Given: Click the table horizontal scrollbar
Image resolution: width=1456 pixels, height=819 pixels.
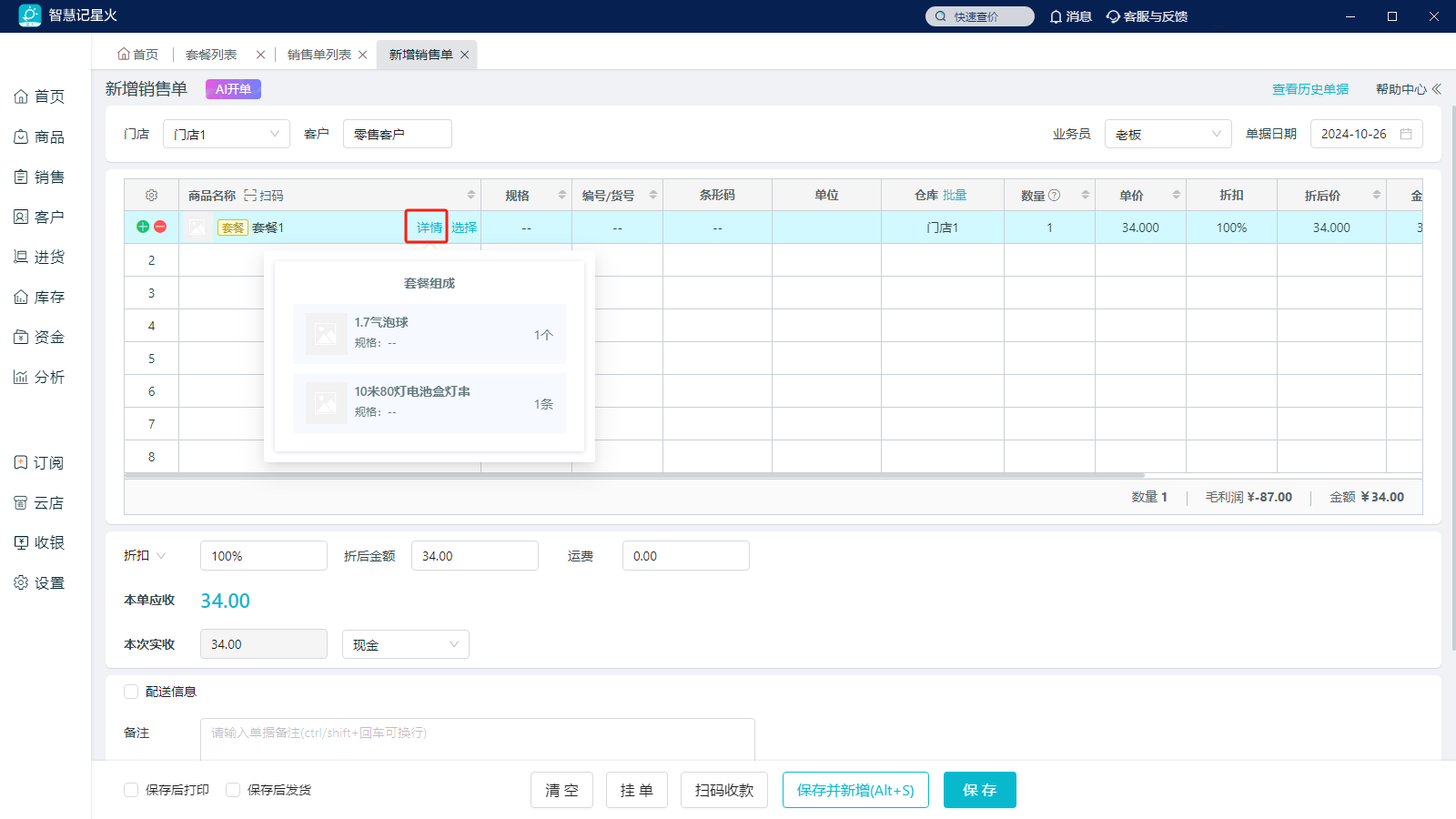Looking at the screenshot, I should click(634, 475).
